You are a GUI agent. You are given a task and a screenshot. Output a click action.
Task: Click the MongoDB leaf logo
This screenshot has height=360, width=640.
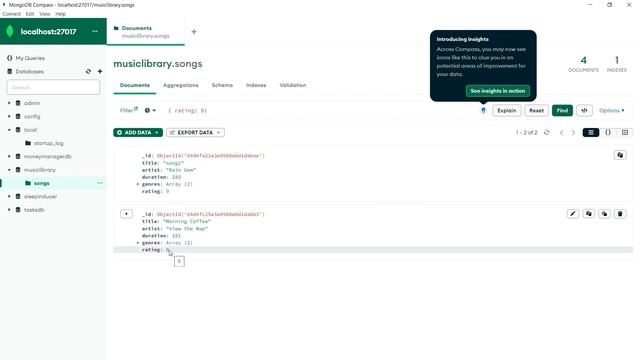[x=10, y=31]
